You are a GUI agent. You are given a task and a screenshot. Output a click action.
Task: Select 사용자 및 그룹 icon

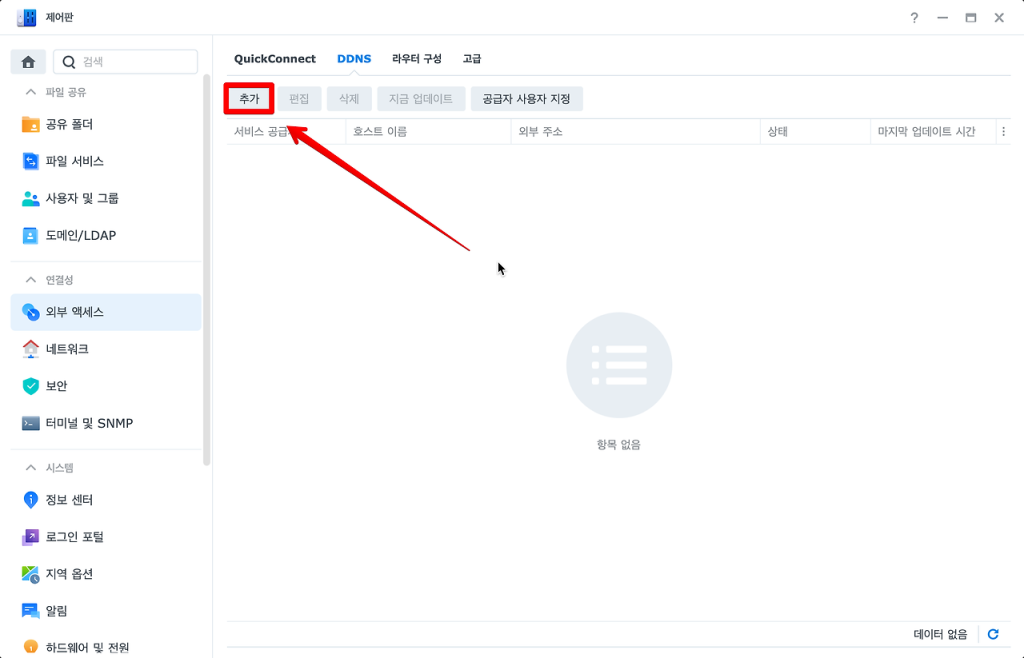coord(31,198)
